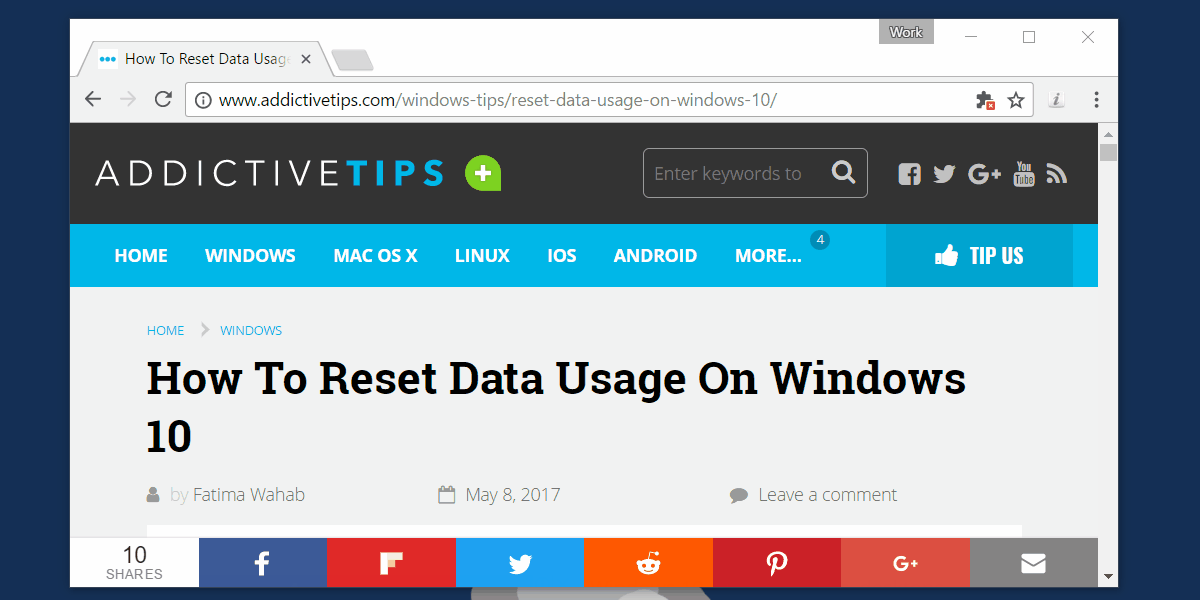
Task: Open a new tab with the new-tab button
Action: click(x=352, y=61)
